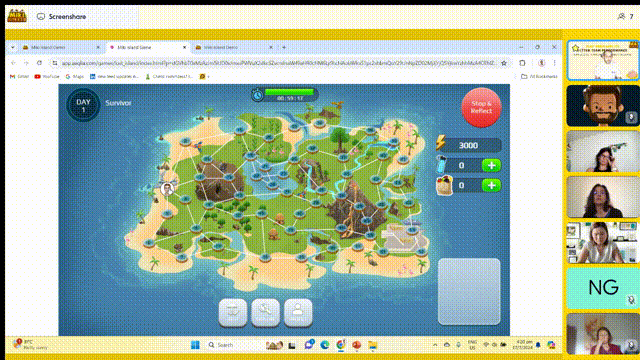The image size is (640, 360).
Task: Open the leftmost map panel button
Action: click(233, 313)
